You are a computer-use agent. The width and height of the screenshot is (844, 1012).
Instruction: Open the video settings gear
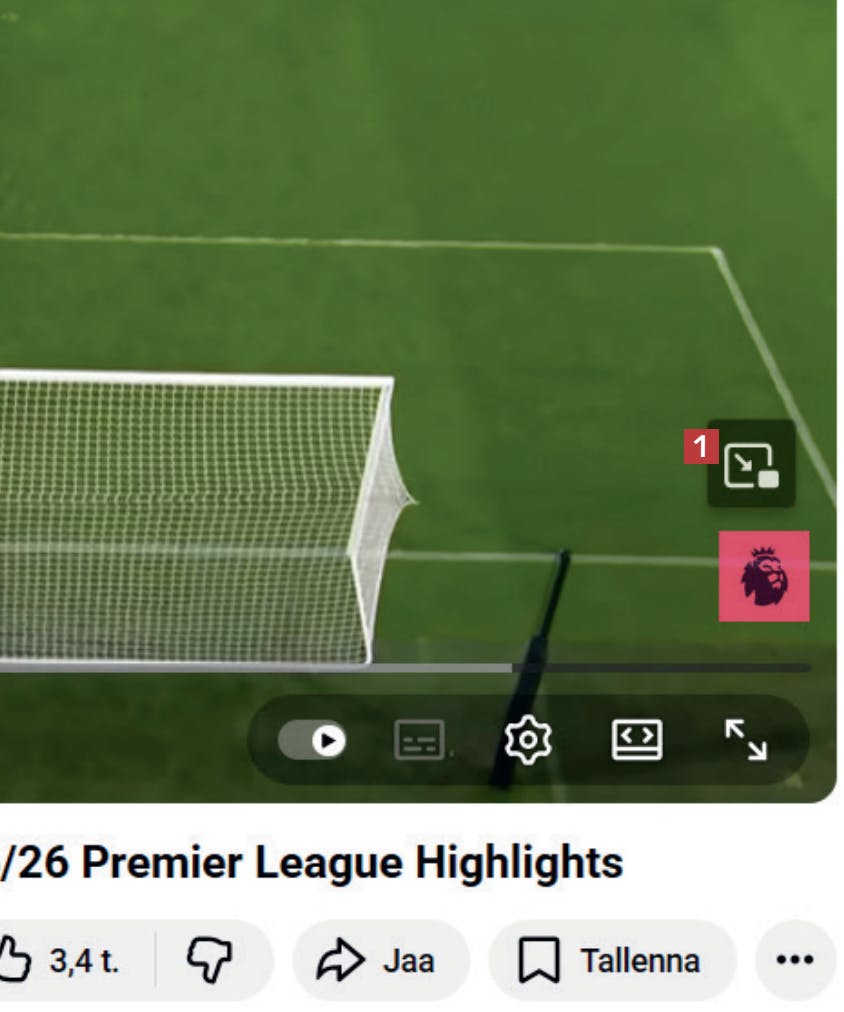coord(528,740)
